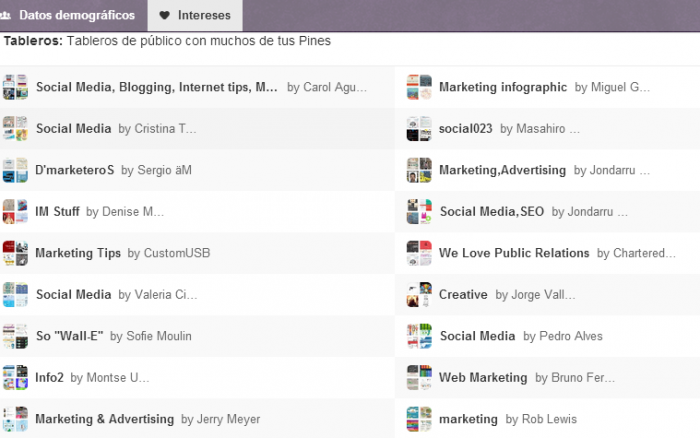Open Social Media board by Pedro Alves

476,336
